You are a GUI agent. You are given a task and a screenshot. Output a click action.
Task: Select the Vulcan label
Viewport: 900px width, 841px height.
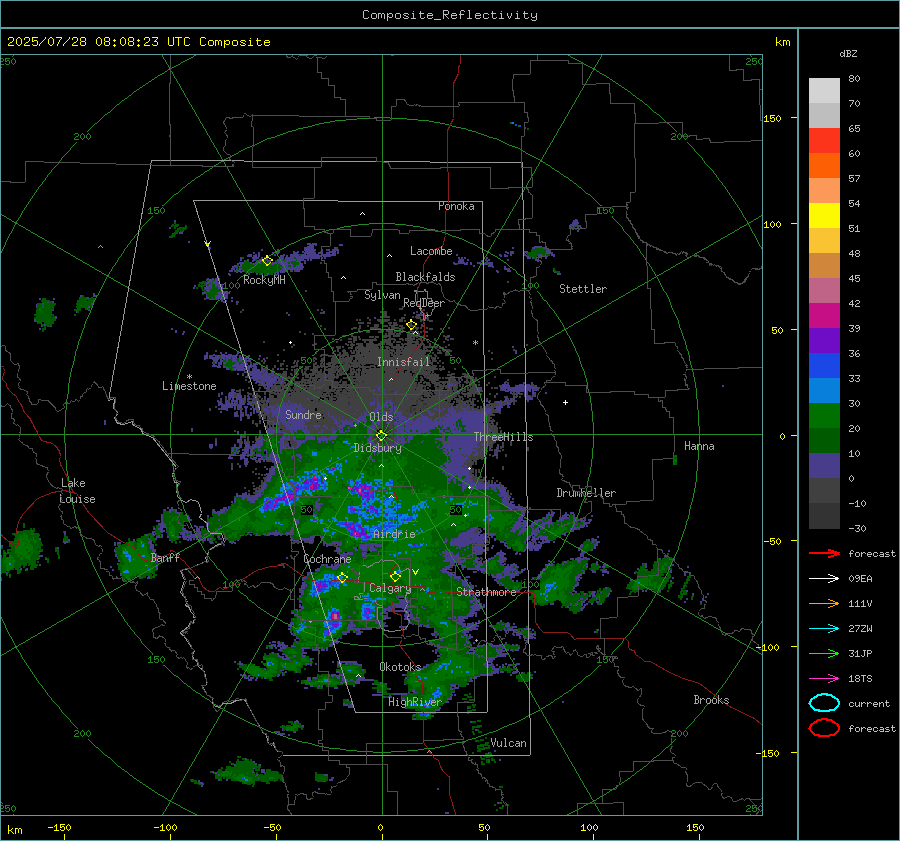(x=509, y=743)
